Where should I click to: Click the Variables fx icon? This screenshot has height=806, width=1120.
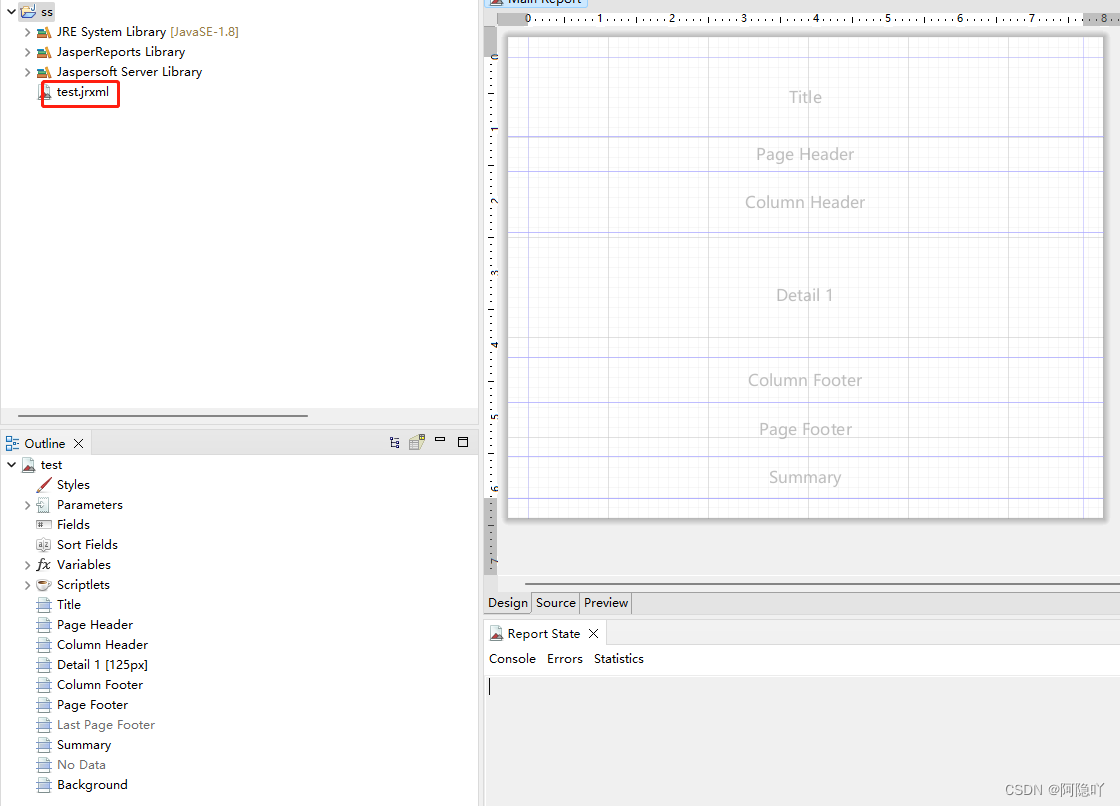coord(44,565)
